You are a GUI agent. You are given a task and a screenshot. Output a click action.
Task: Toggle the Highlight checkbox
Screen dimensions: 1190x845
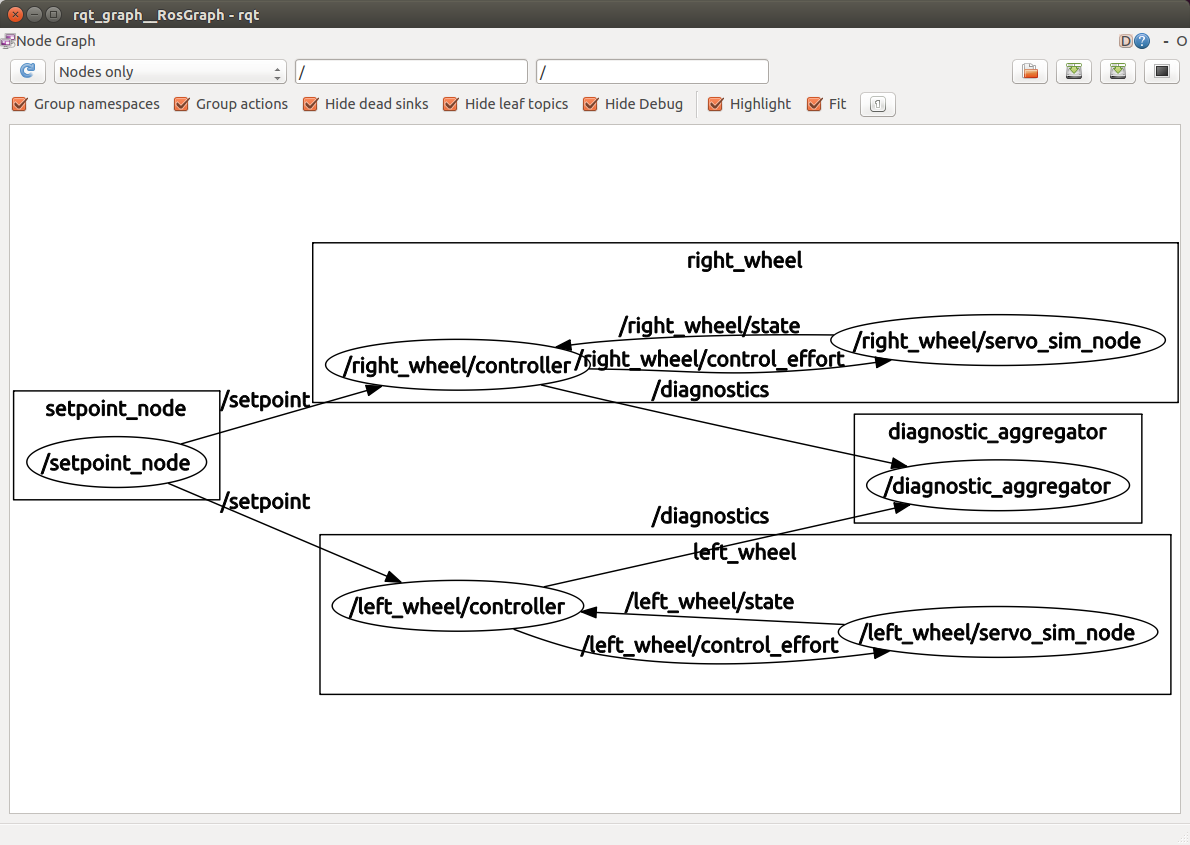tap(715, 104)
